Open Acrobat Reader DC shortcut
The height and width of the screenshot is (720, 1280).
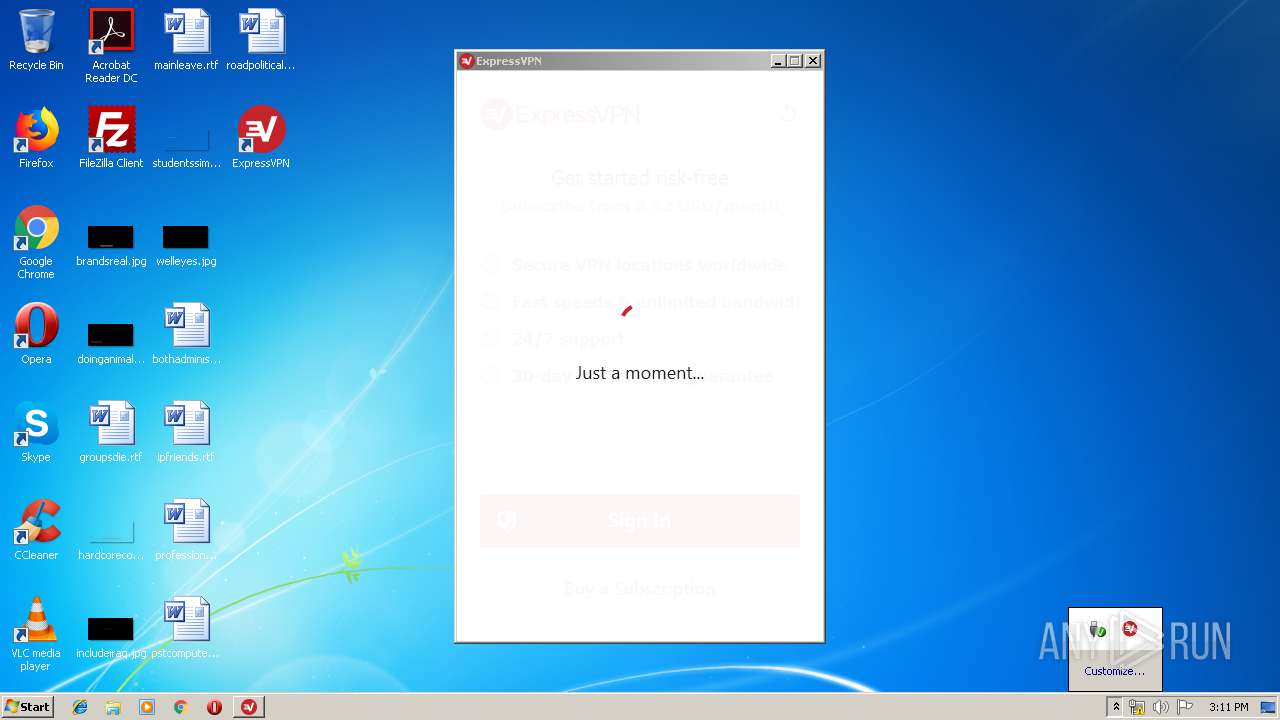(x=111, y=46)
